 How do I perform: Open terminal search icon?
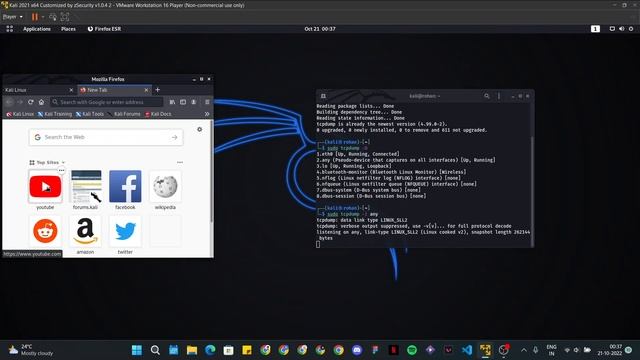tap(487, 96)
